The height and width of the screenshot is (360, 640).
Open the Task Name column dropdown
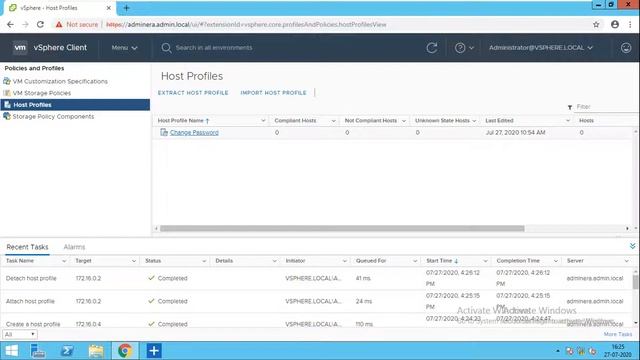pos(64,261)
